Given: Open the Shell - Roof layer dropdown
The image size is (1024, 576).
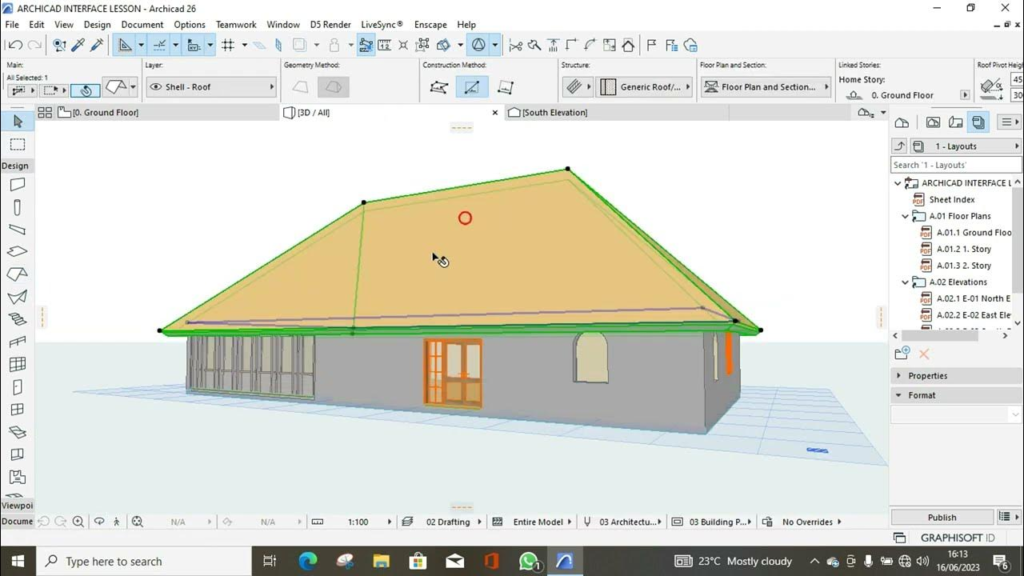Looking at the screenshot, I should 211,87.
